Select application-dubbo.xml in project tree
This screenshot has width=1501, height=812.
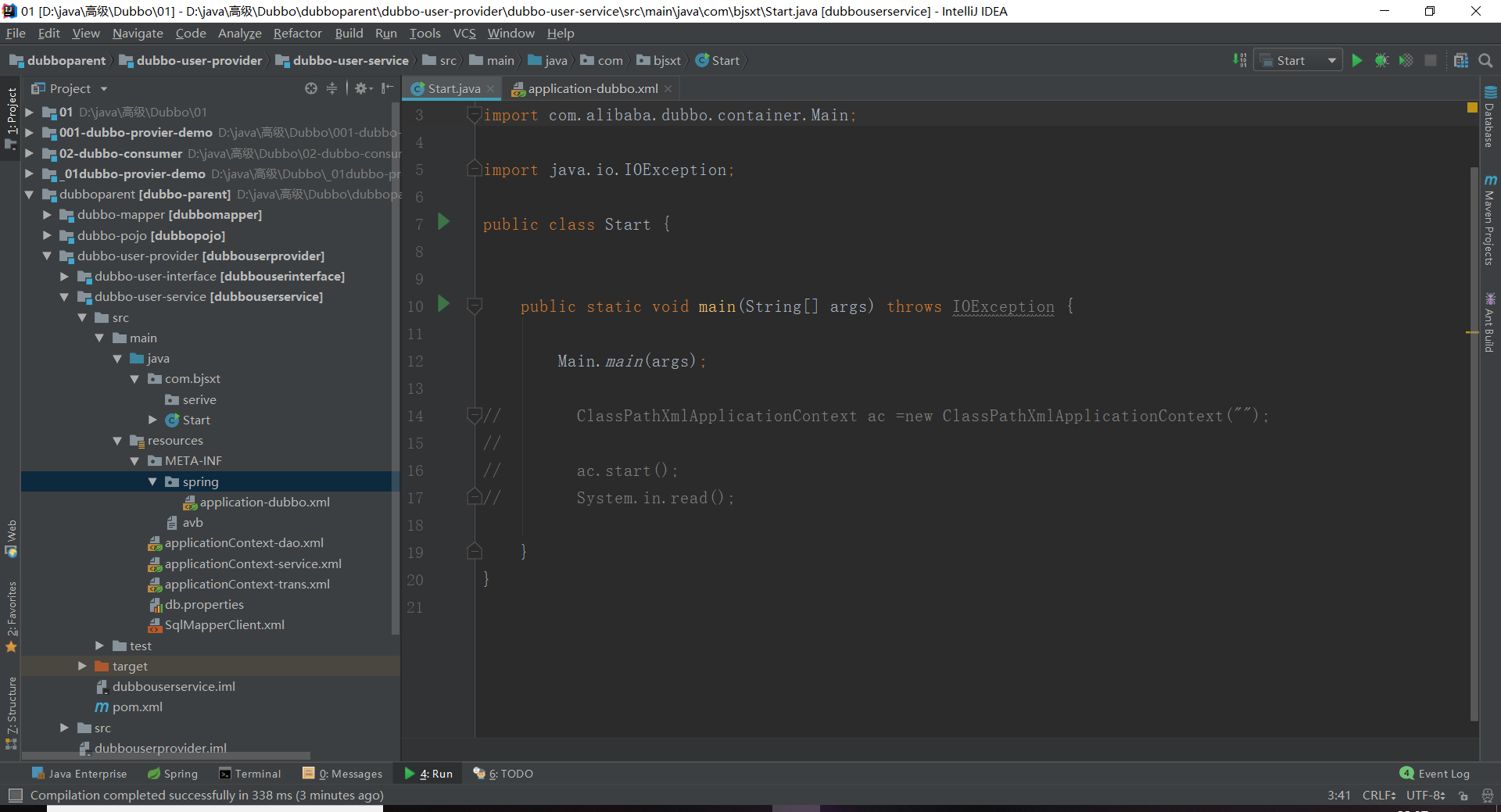tap(257, 502)
